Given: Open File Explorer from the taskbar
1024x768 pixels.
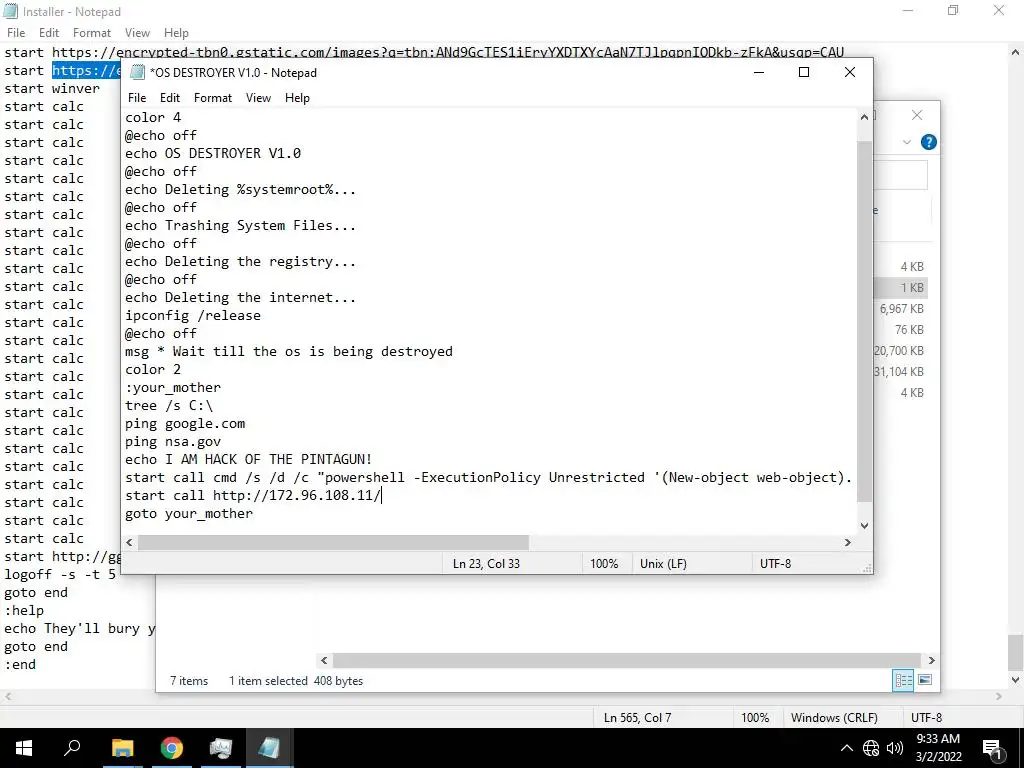Looking at the screenshot, I should (122, 748).
